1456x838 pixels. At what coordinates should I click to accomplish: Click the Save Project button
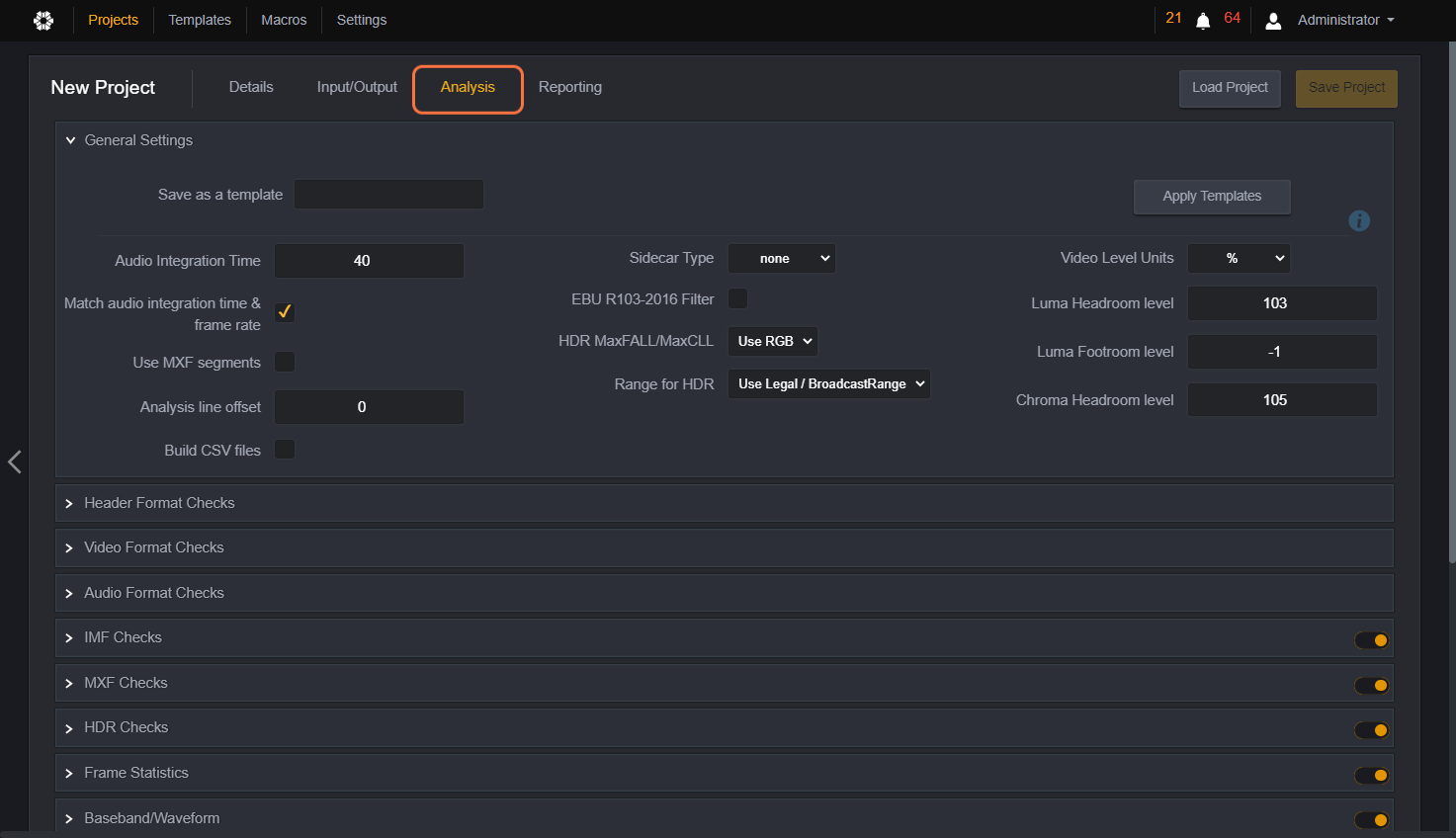pos(1346,88)
